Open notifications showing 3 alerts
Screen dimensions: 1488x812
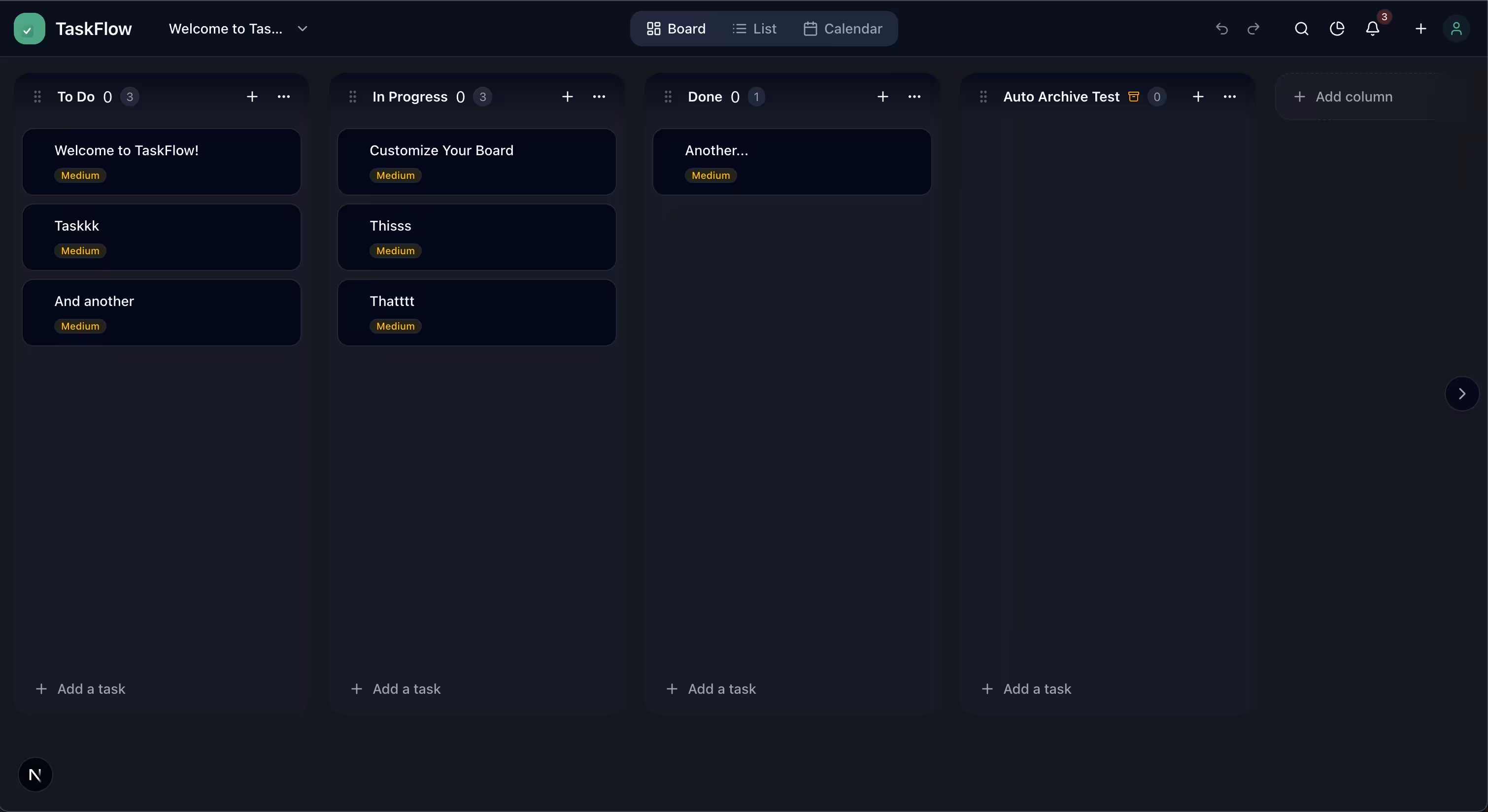coord(1372,28)
